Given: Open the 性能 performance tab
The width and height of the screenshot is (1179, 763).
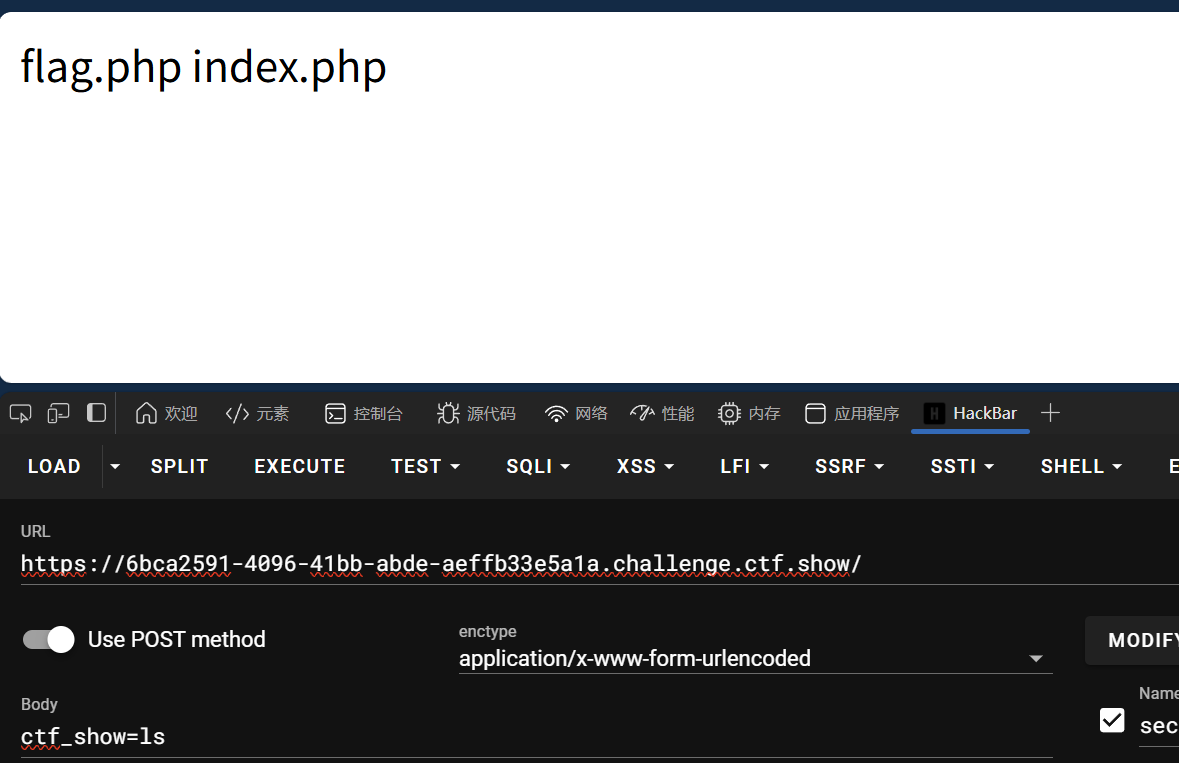Looking at the screenshot, I should click(x=662, y=413).
